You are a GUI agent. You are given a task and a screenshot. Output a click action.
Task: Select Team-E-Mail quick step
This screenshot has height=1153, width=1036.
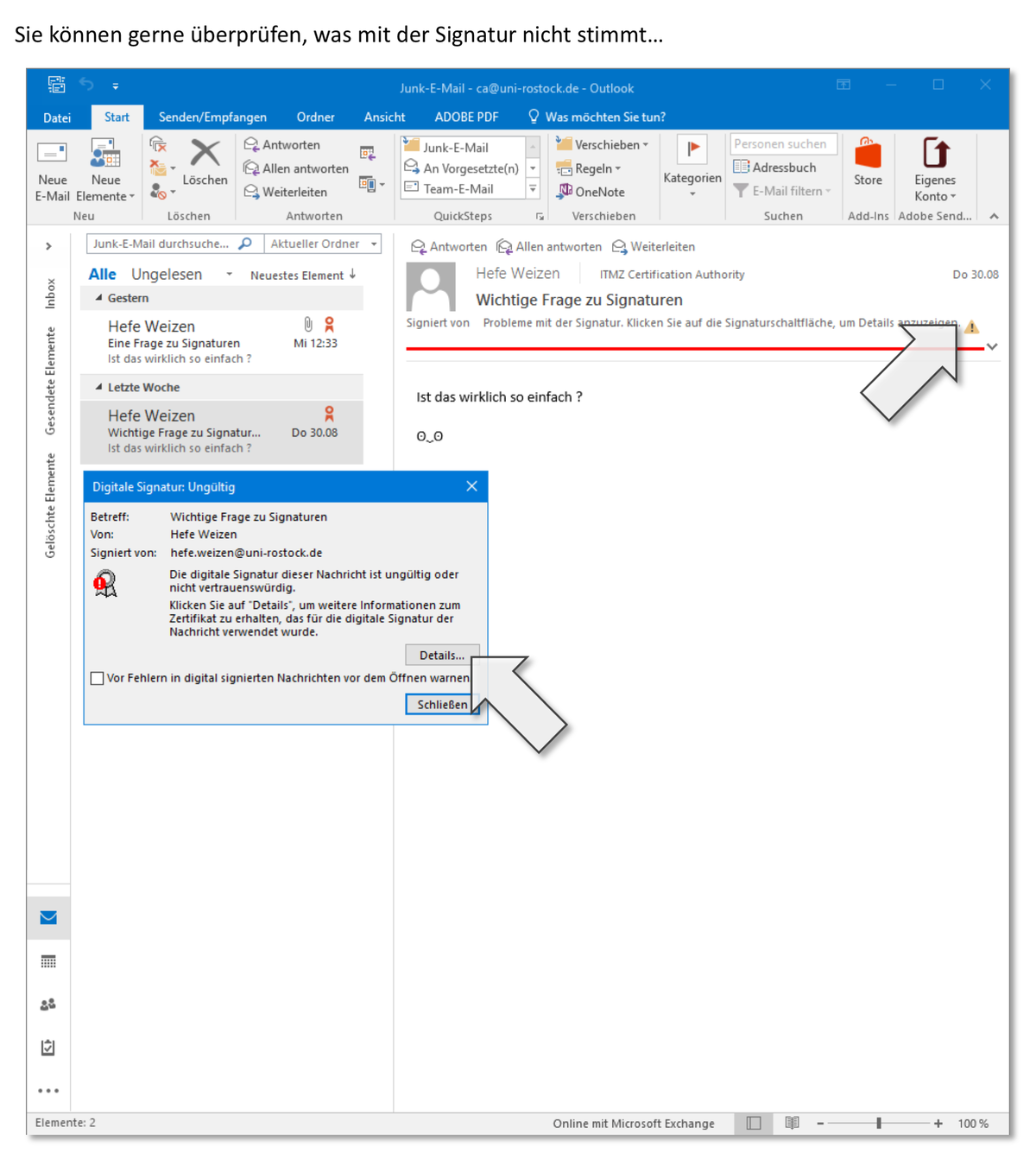point(462,188)
